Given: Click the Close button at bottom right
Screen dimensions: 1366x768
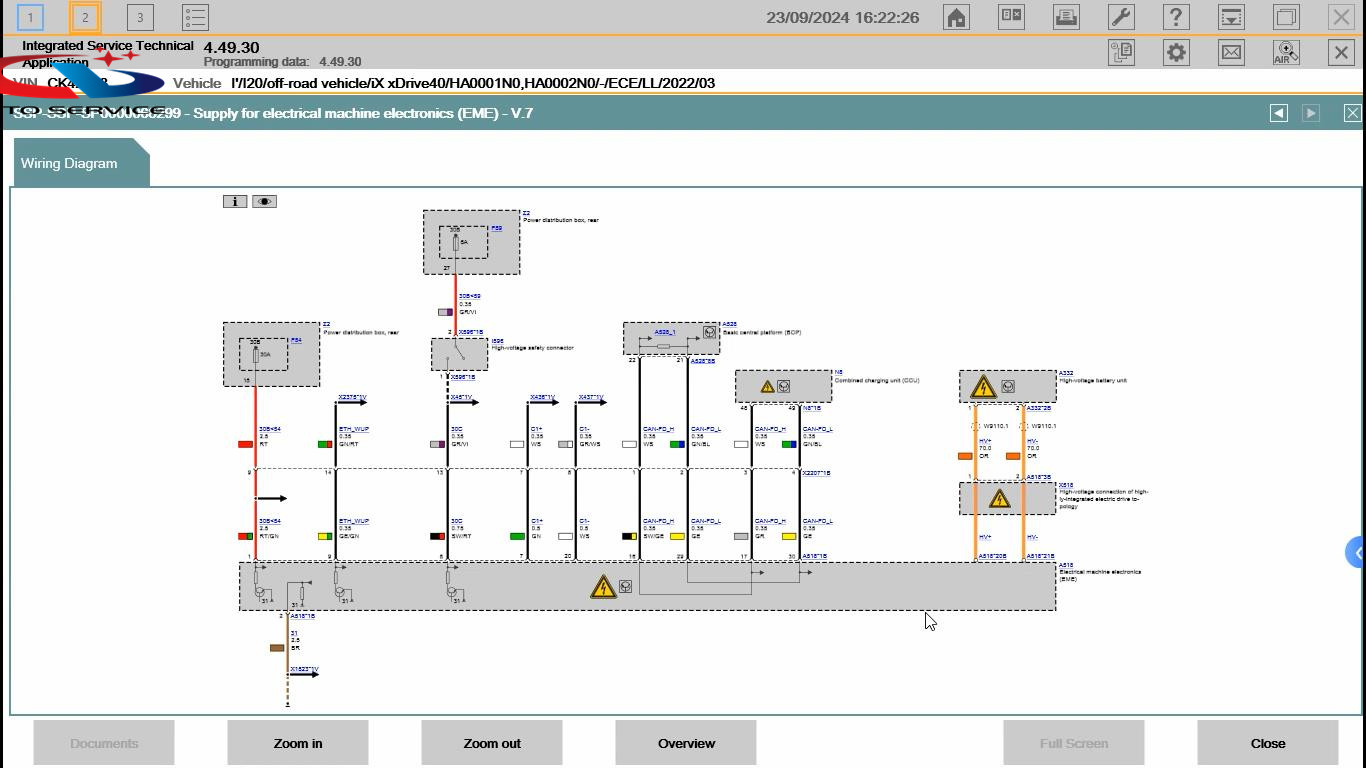Looking at the screenshot, I should 1268,743.
